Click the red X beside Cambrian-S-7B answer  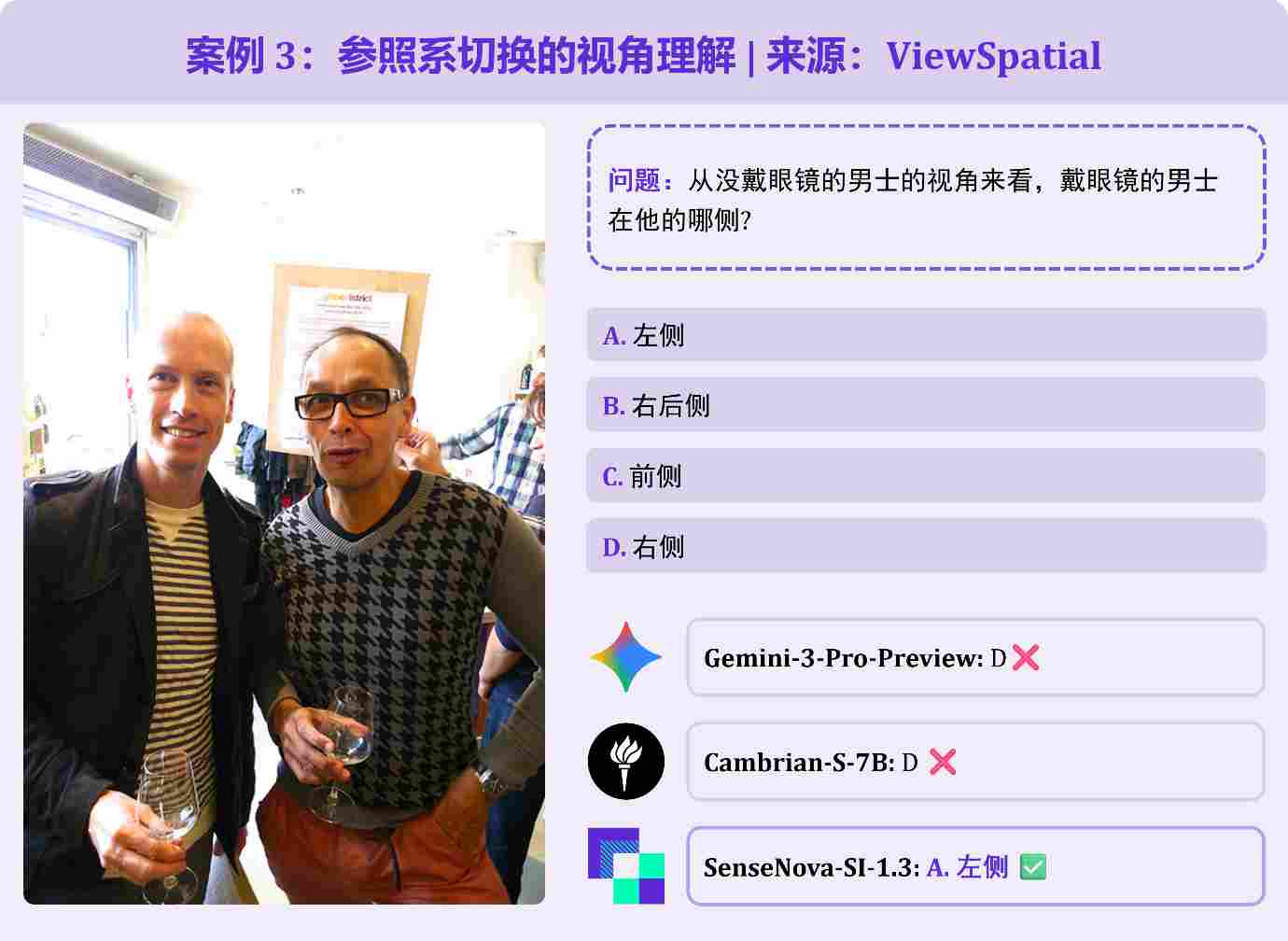[x=943, y=763]
